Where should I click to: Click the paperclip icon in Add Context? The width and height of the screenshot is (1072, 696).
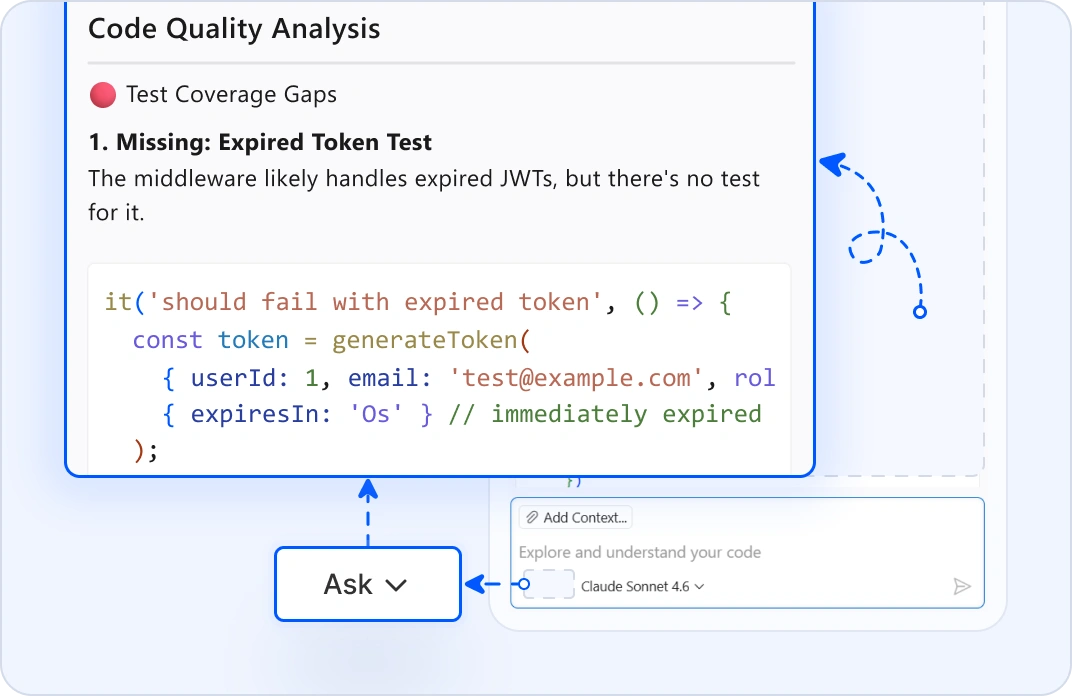click(532, 518)
